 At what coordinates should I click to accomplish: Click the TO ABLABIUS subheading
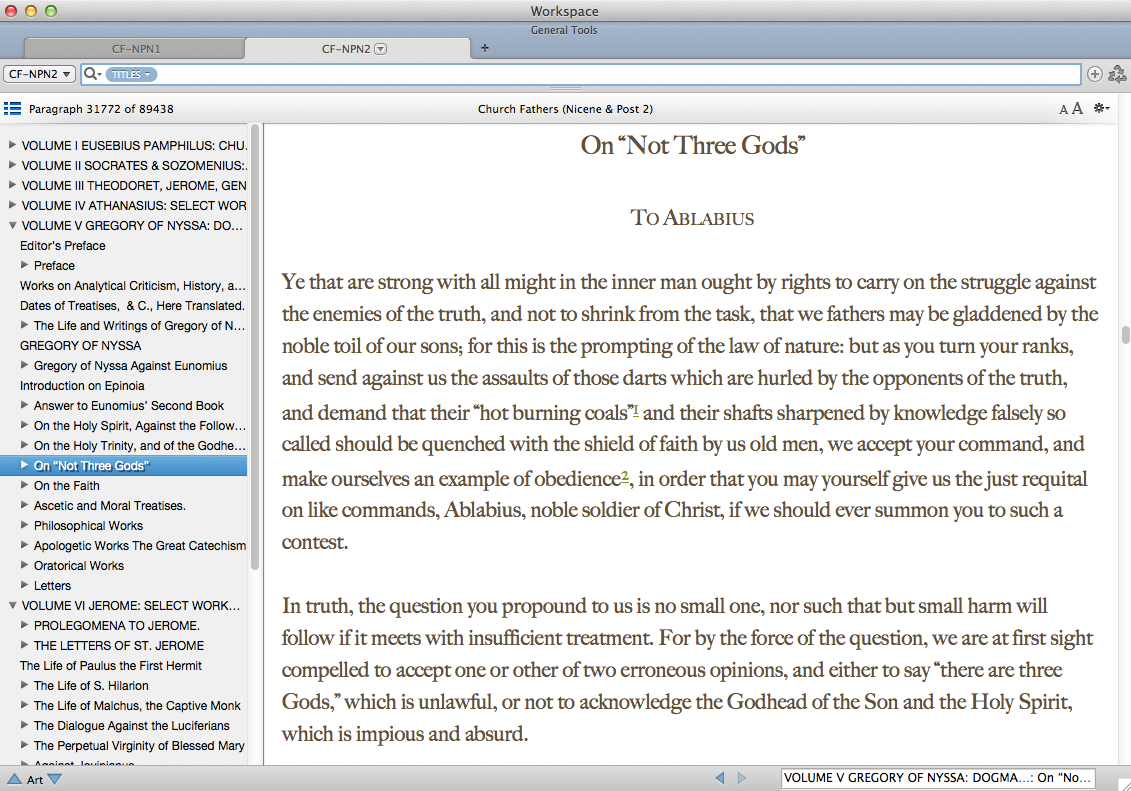pyautogui.click(x=692, y=218)
